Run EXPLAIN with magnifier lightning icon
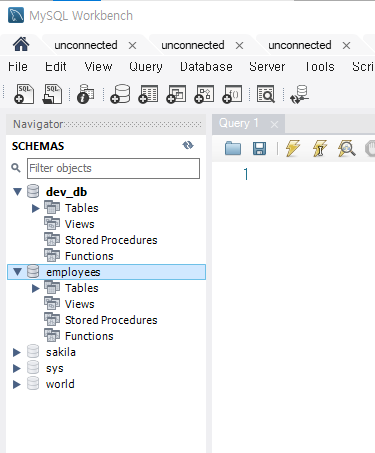375x453 pixels. (x=346, y=148)
